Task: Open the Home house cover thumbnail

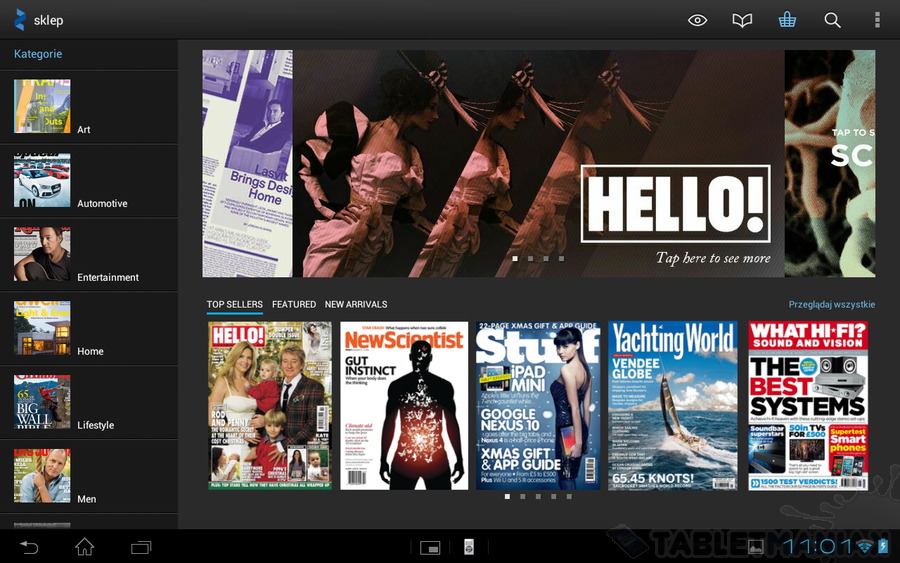Action: pos(42,328)
